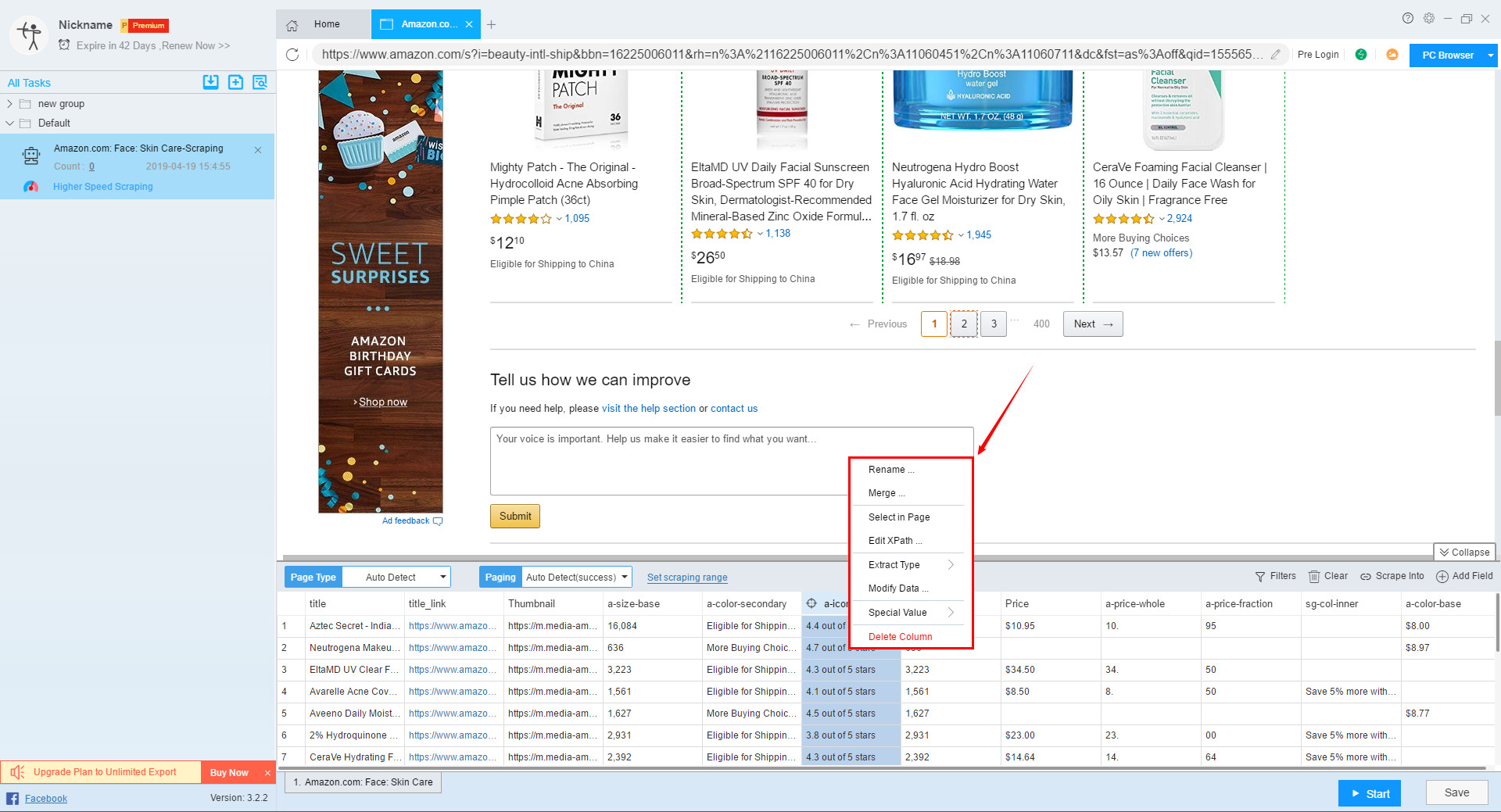
Task: Click the orange cloud icon in toolbar
Action: pos(1392,55)
